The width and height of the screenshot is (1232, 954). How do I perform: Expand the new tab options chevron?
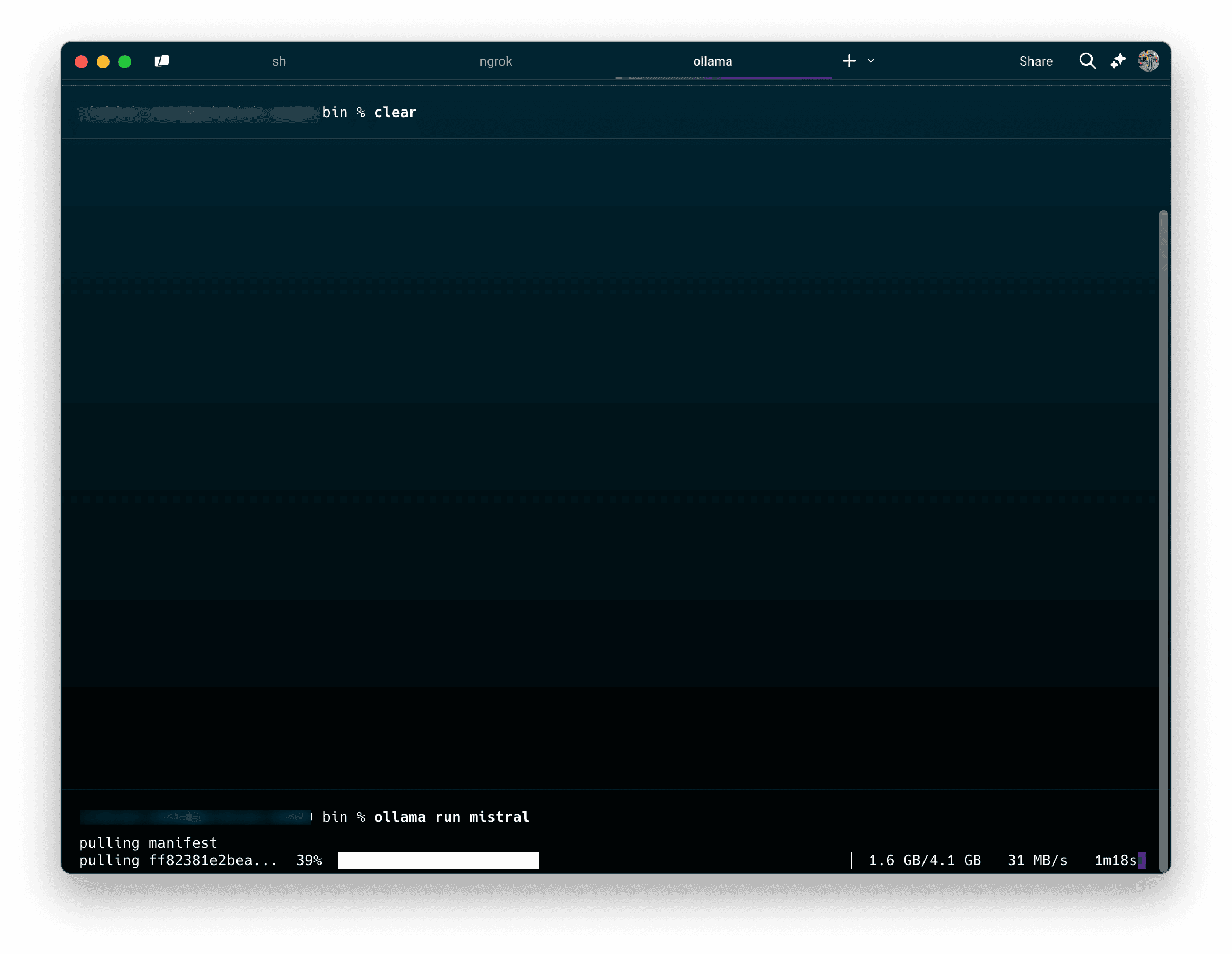pyautogui.click(x=870, y=61)
